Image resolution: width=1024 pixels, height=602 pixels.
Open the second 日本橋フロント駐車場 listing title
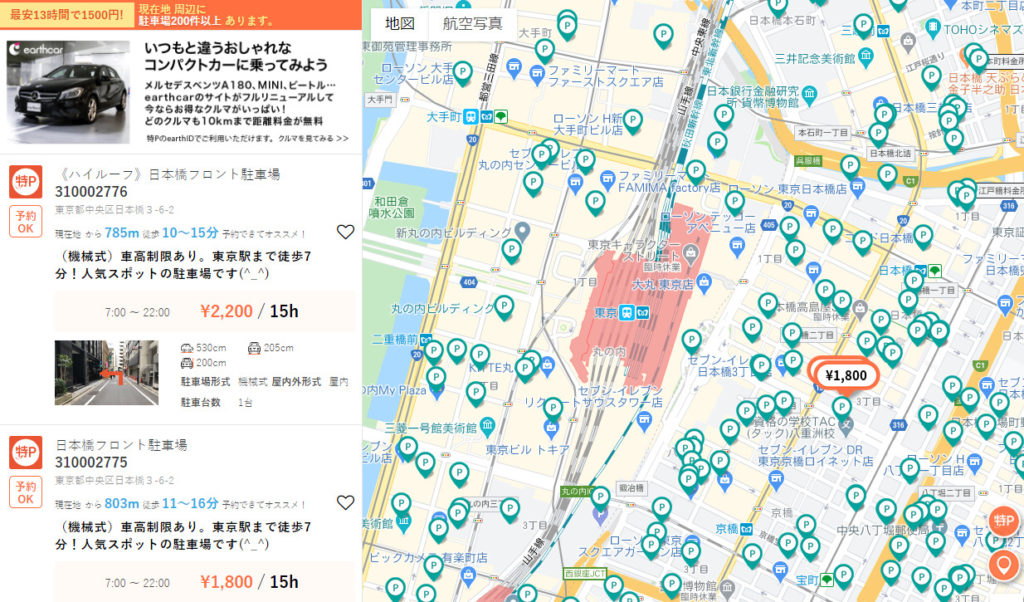[121, 445]
